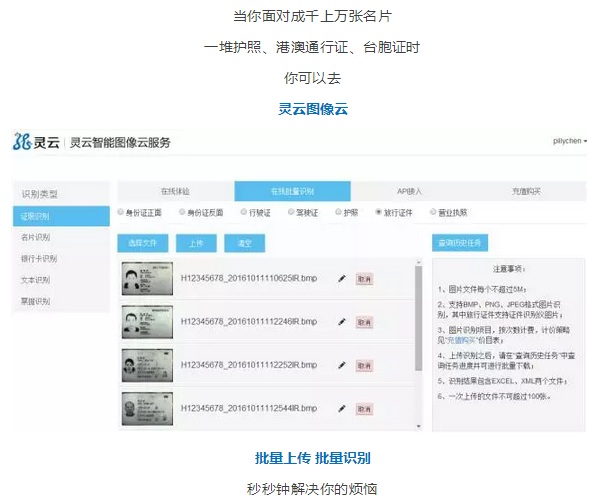589x501 pixels.
Task: Choose the 护照 radio option
Action: pyautogui.click(x=338, y=212)
